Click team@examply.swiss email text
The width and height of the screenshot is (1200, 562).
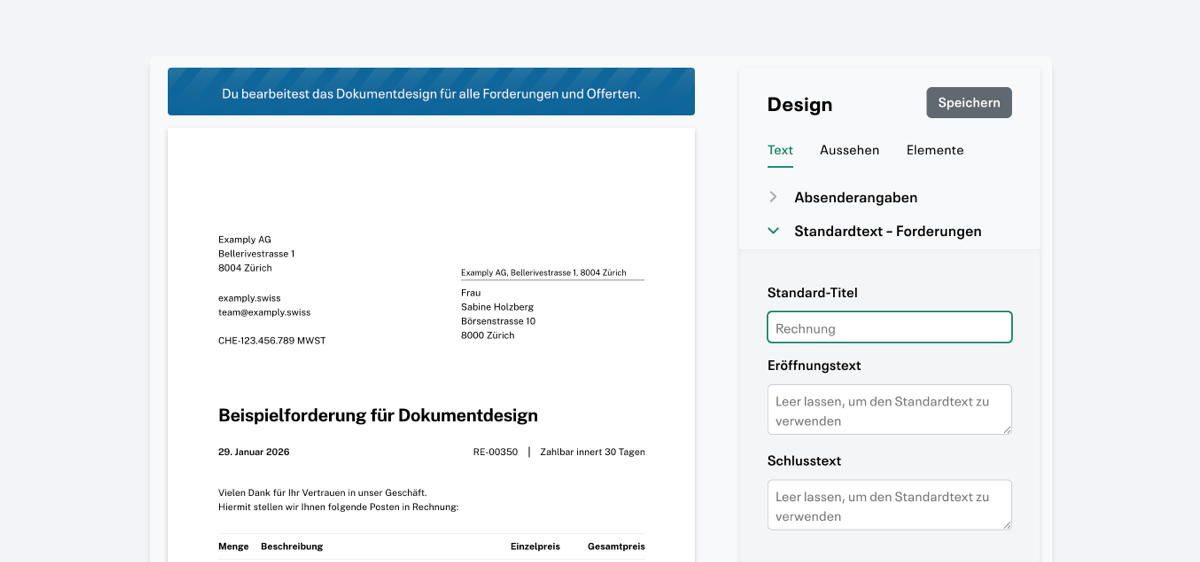pyautogui.click(x=264, y=312)
